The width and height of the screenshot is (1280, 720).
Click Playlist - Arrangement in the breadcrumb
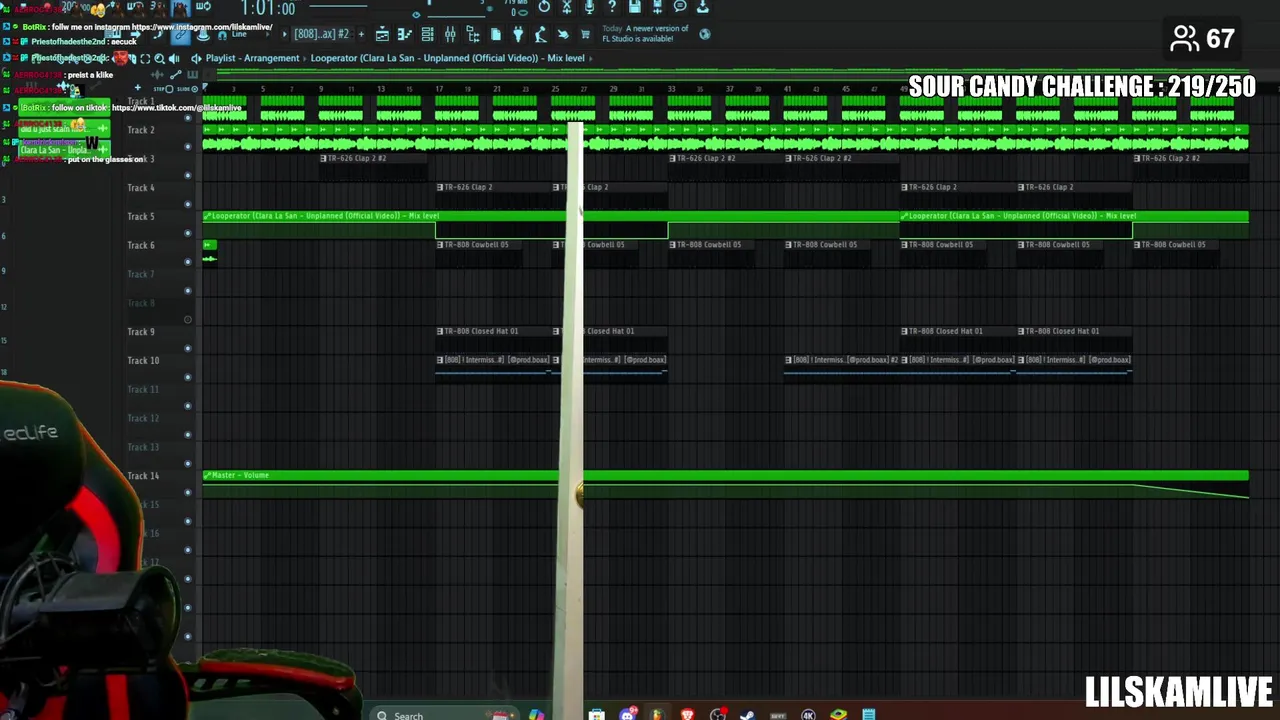point(252,58)
